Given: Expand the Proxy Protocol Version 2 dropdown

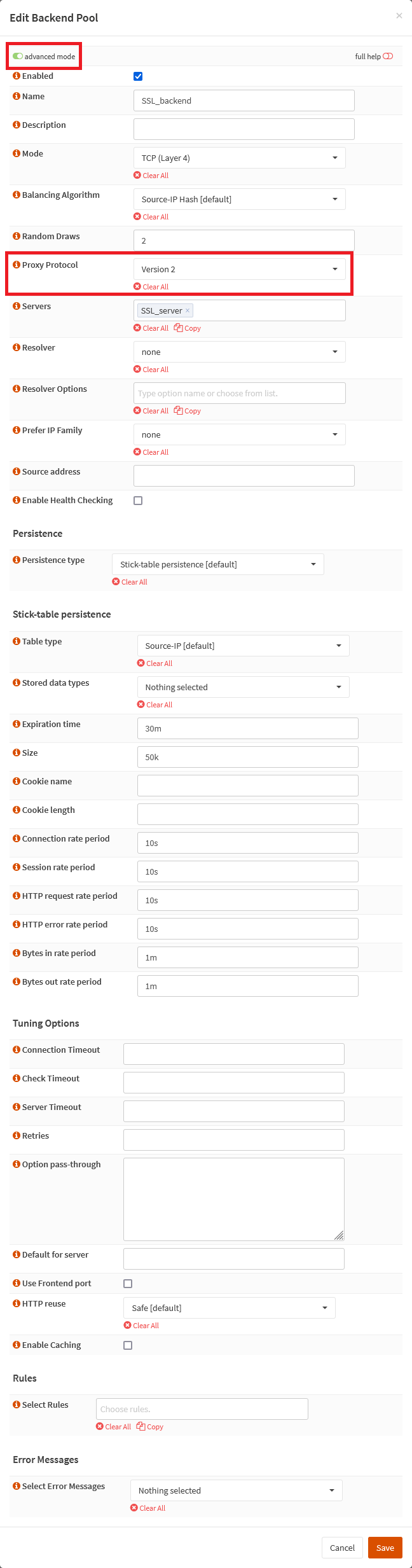Looking at the screenshot, I should click(239, 269).
